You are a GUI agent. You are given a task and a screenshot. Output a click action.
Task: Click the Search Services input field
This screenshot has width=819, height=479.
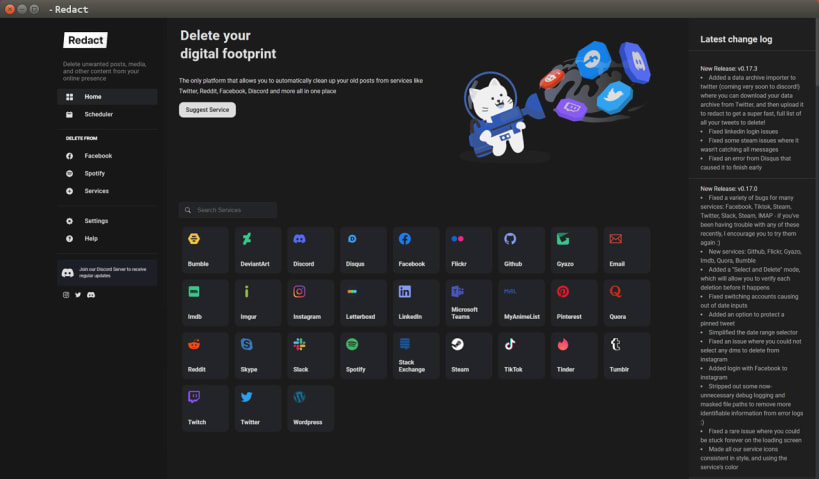[228, 210]
